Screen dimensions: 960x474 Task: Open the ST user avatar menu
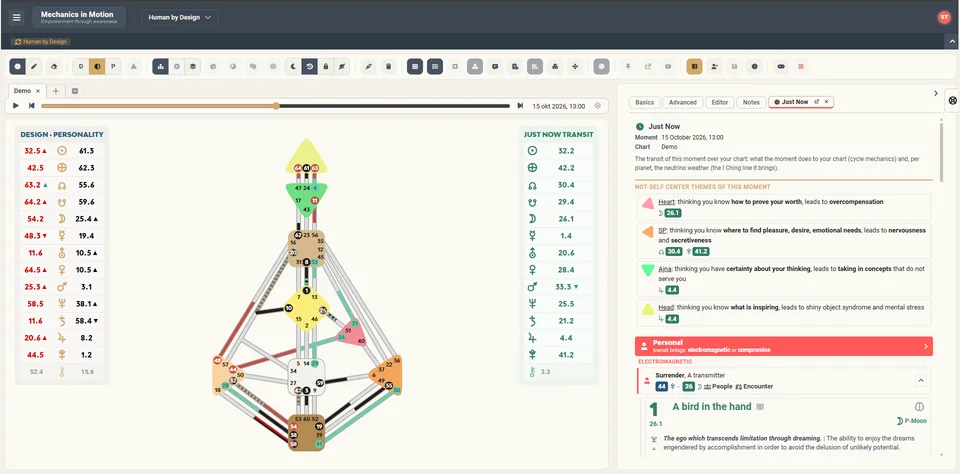coord(943,17)
